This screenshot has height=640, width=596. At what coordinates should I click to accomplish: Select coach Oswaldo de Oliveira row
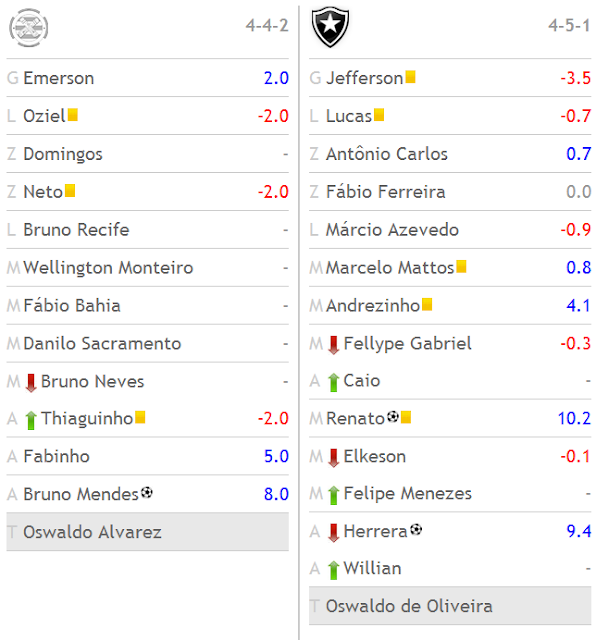tap(450, 606)
